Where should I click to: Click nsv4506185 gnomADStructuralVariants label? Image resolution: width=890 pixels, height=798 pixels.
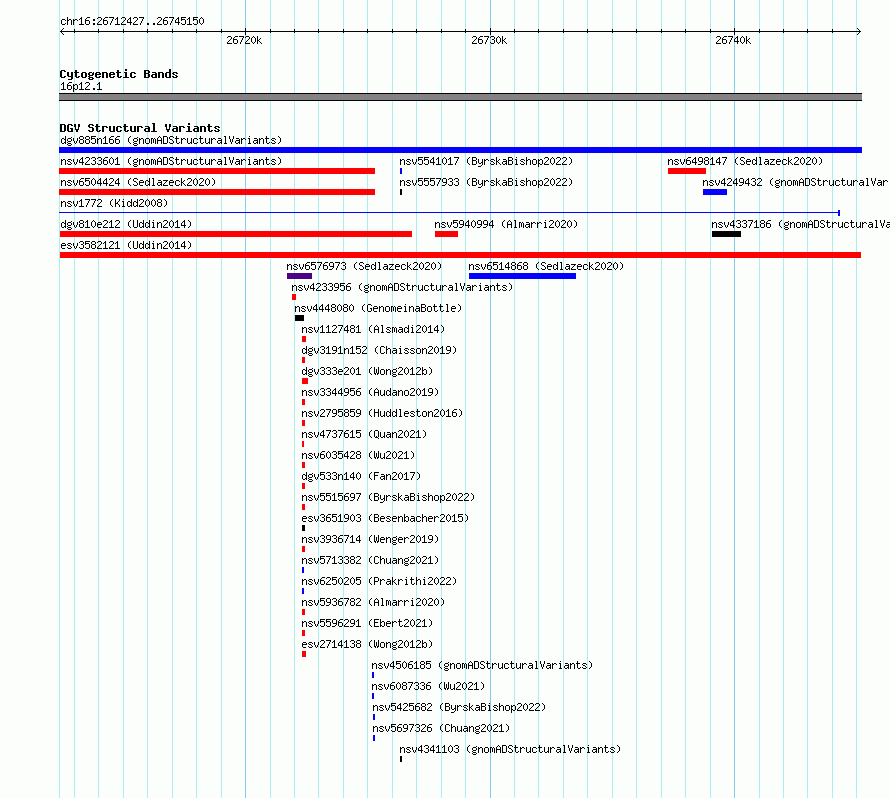click(482, 665)
